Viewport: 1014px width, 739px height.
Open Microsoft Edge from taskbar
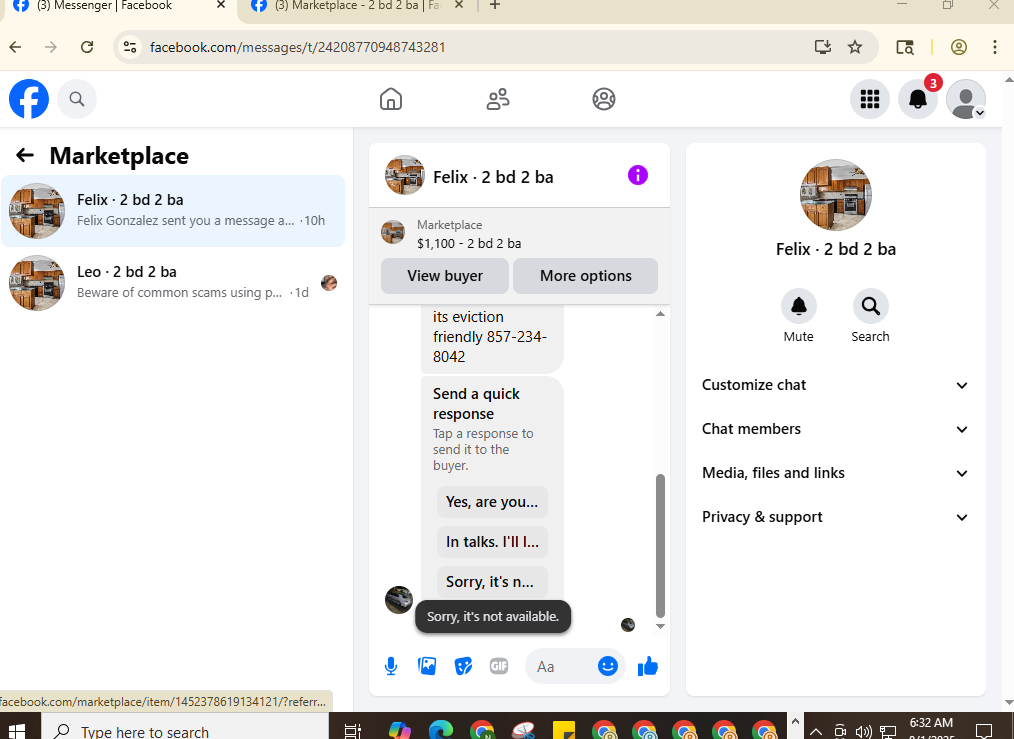pyautogui.click(x=440, y=731)
